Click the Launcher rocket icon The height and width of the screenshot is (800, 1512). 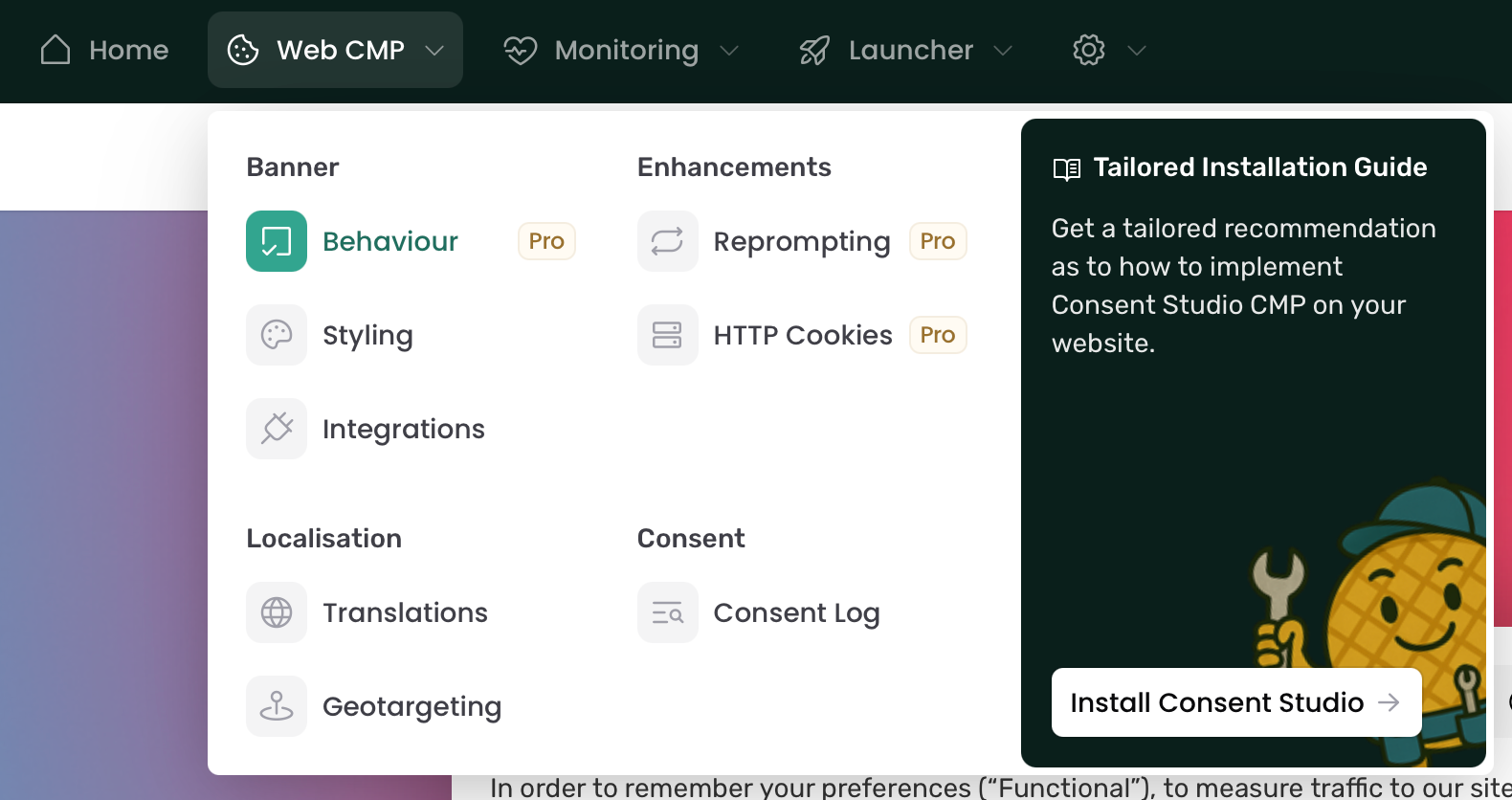pos(814,50)
